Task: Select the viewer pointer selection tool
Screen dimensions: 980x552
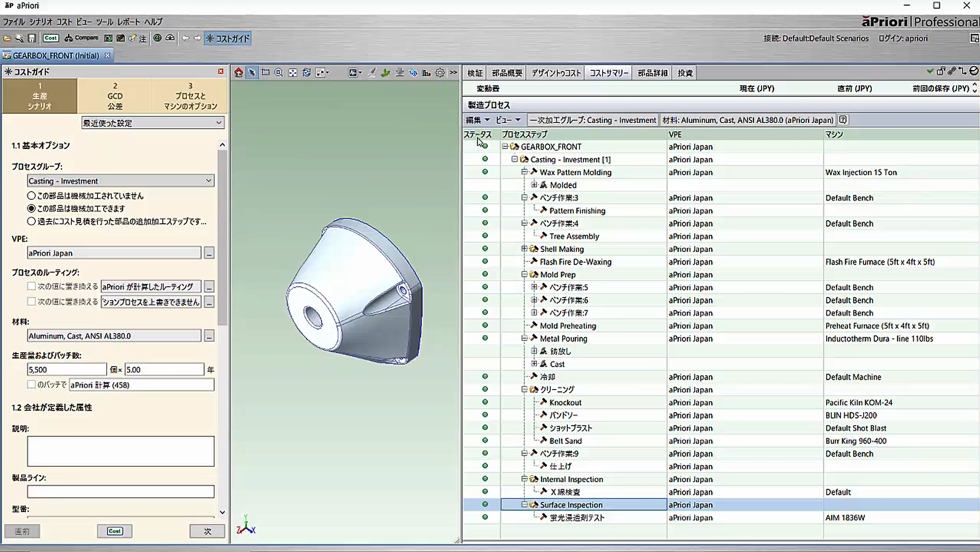Action: point(252,73)
